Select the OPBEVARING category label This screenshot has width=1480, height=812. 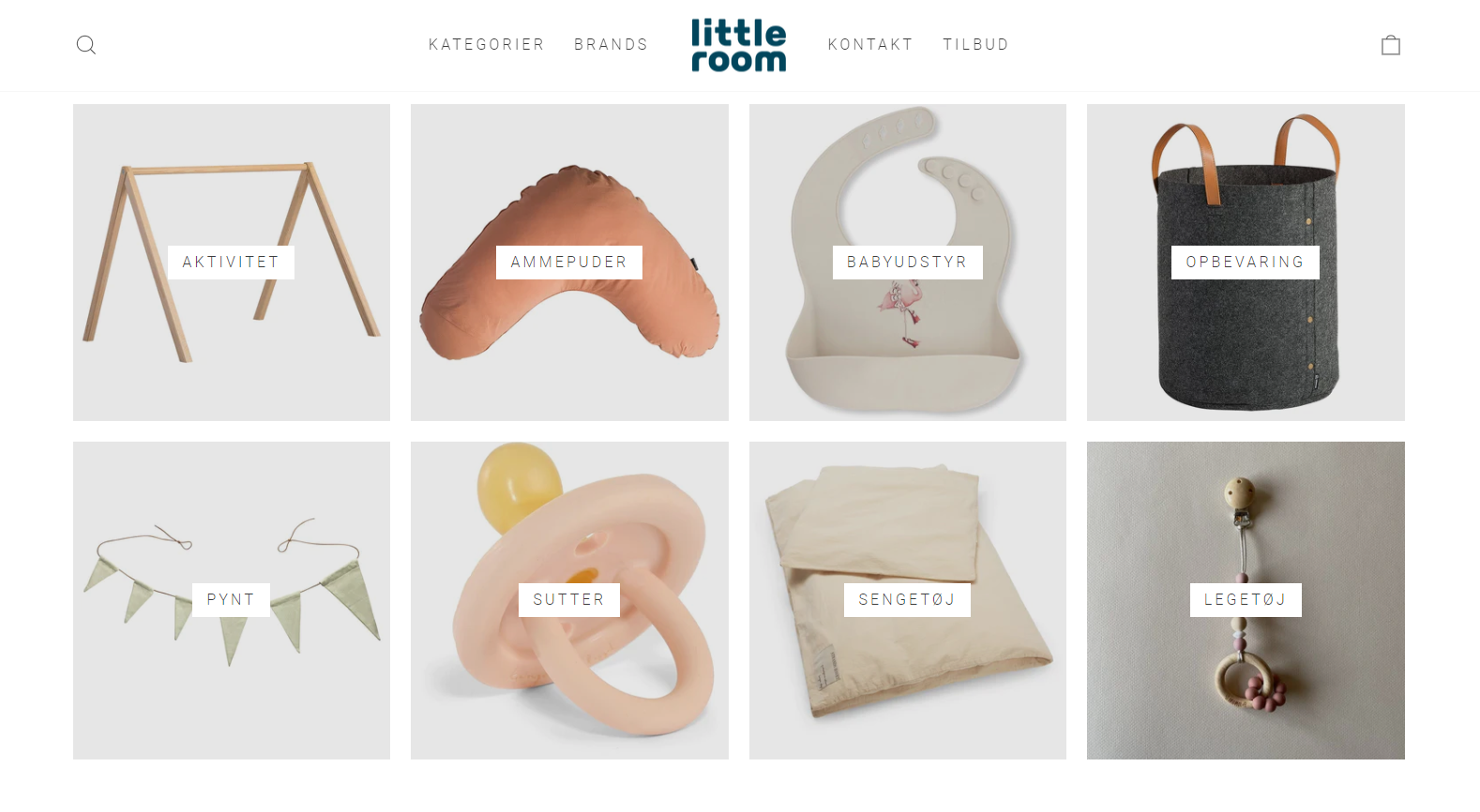click(1246, 263)
